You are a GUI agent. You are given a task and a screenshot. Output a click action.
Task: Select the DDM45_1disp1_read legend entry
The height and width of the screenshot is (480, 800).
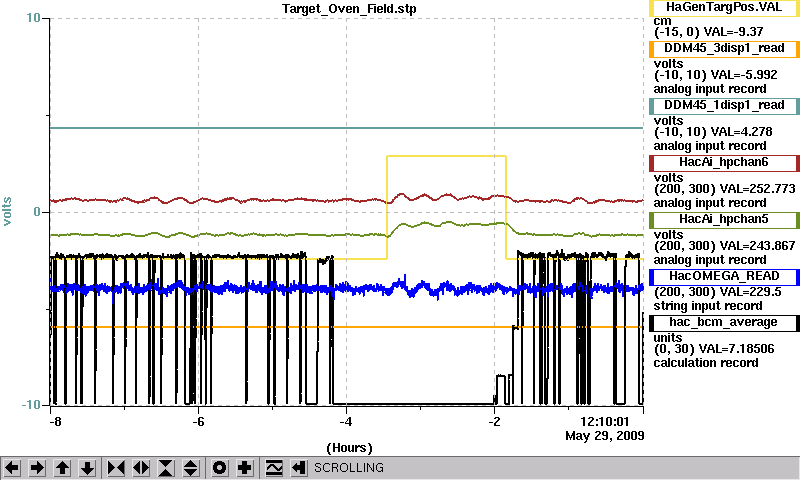click(724, 106)
